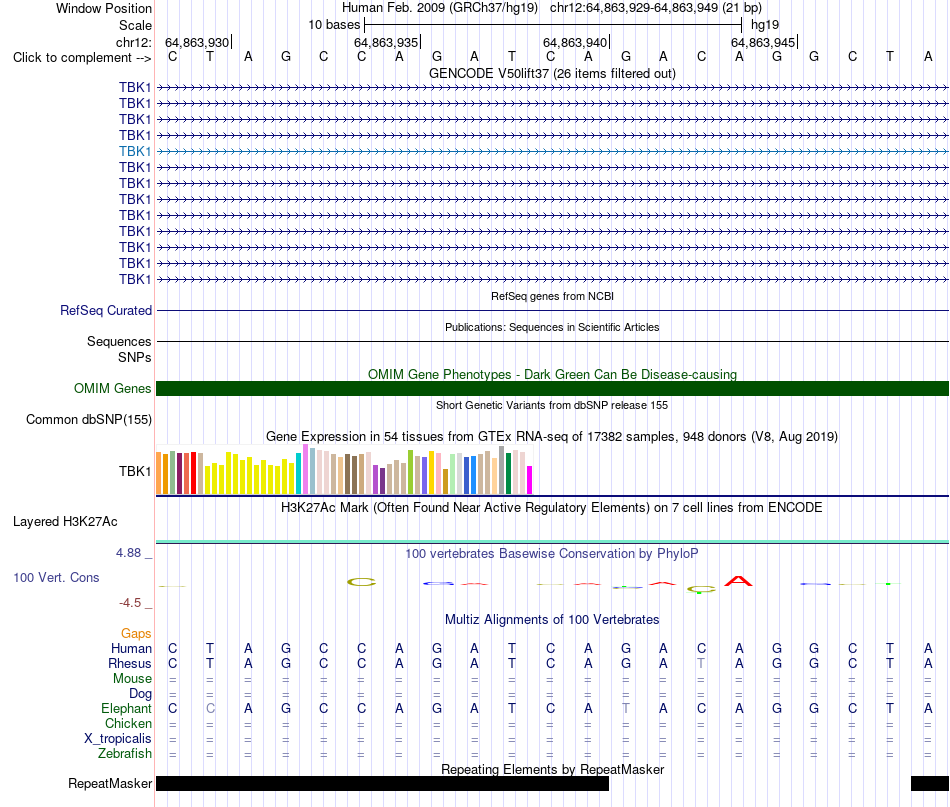950x807 pixels.
Task: Click 'Click to complement -->' label
Action: (x=82, y=58)
